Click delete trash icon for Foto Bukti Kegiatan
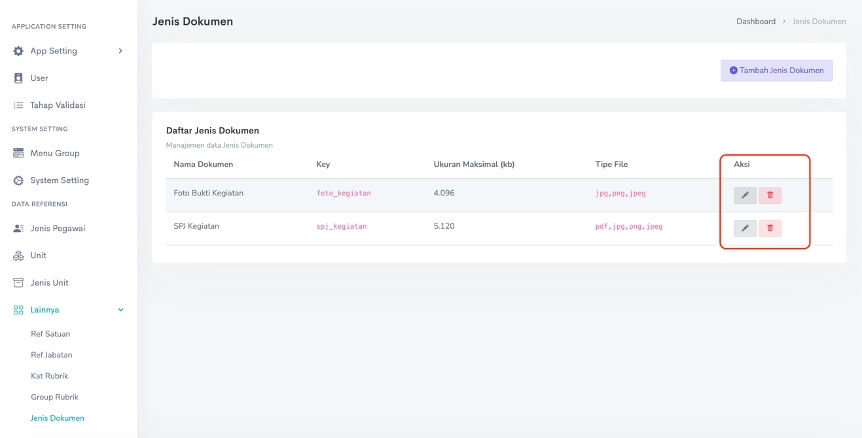The image size is (862, 438). tap(770, 195)
